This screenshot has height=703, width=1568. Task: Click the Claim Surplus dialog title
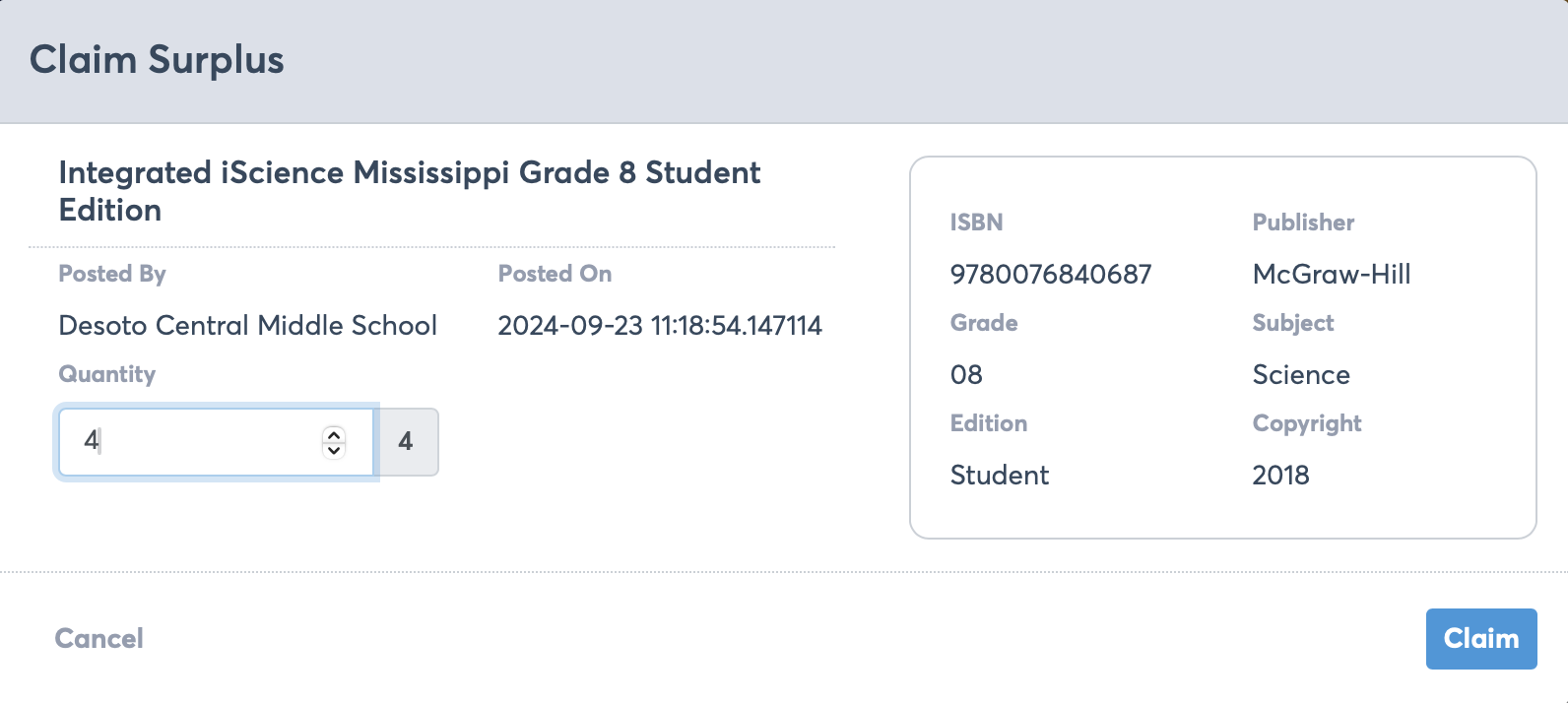156,60
